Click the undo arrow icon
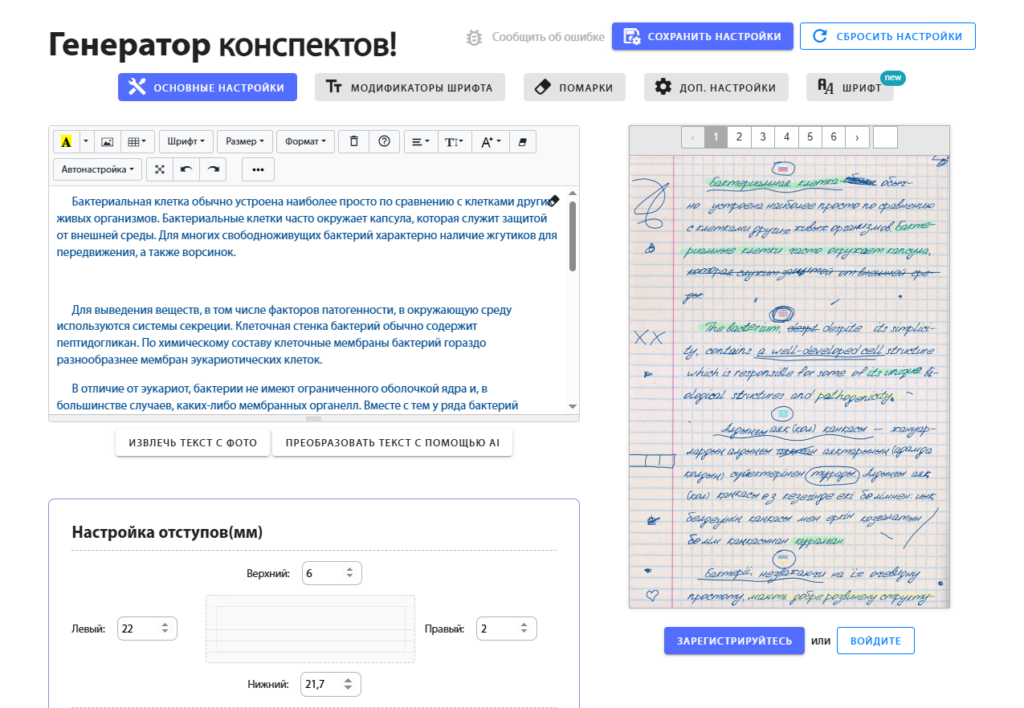 click(186, 170)
